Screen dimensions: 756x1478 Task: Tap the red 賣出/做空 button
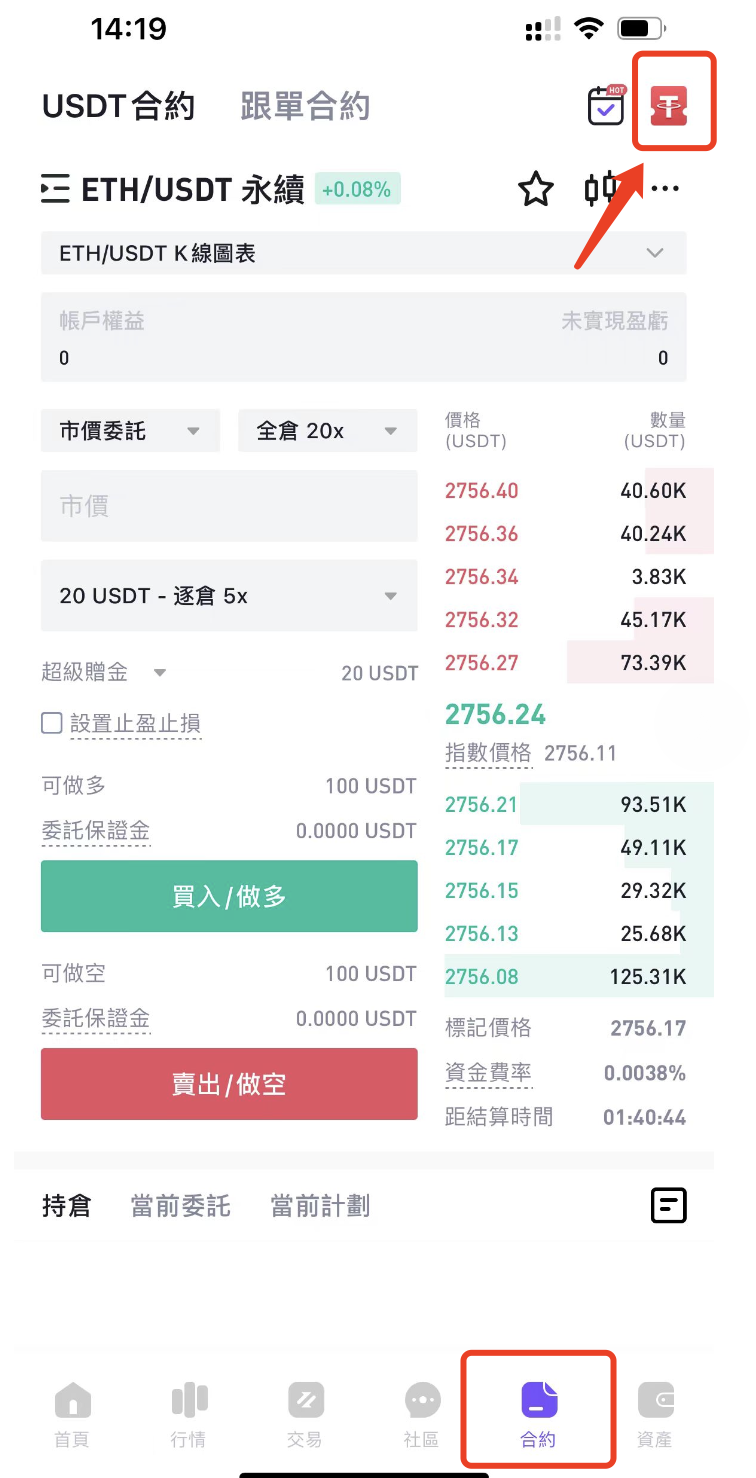tap(229, 1084)
